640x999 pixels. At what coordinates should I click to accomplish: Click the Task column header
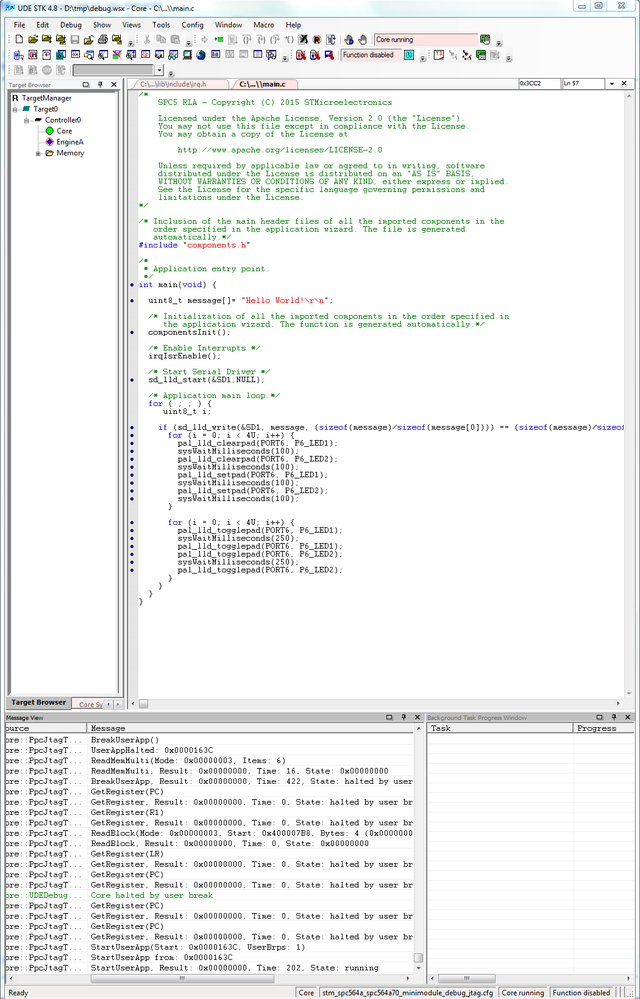[x=499, y=728]
